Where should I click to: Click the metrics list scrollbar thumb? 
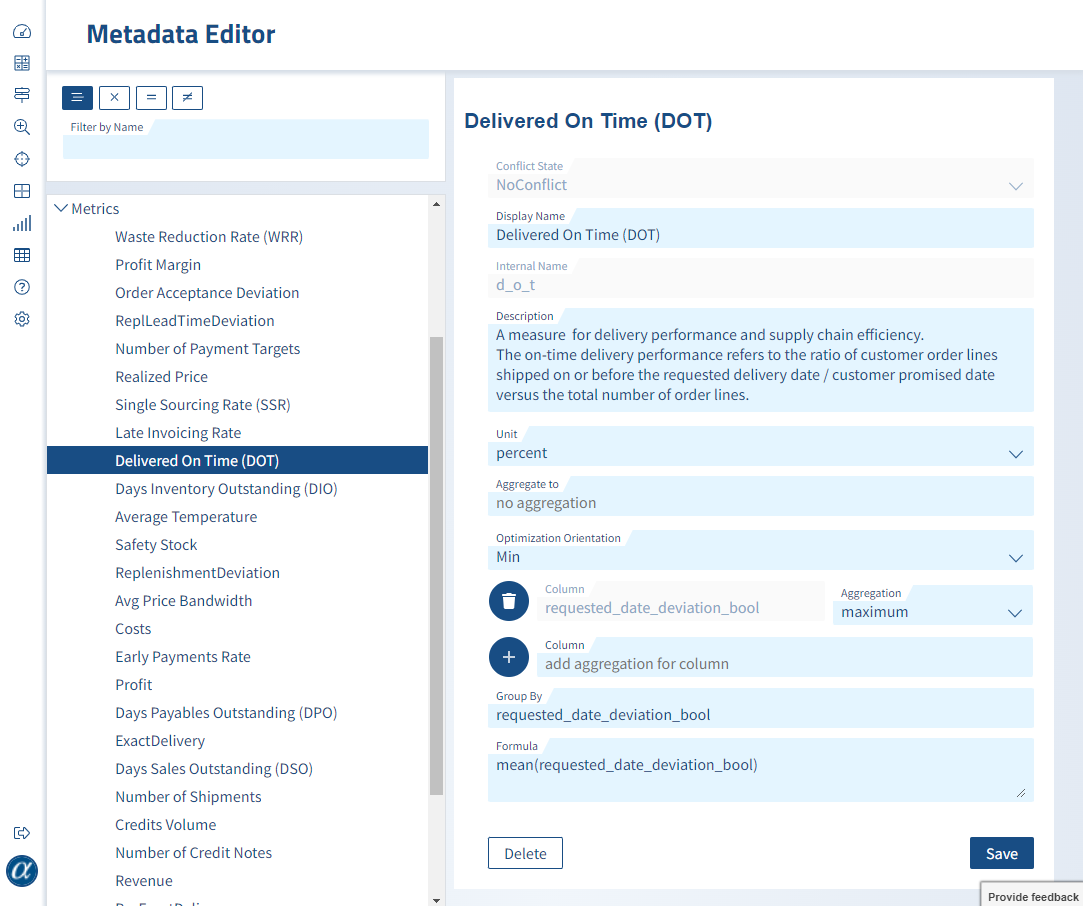[x=436, y=566]
